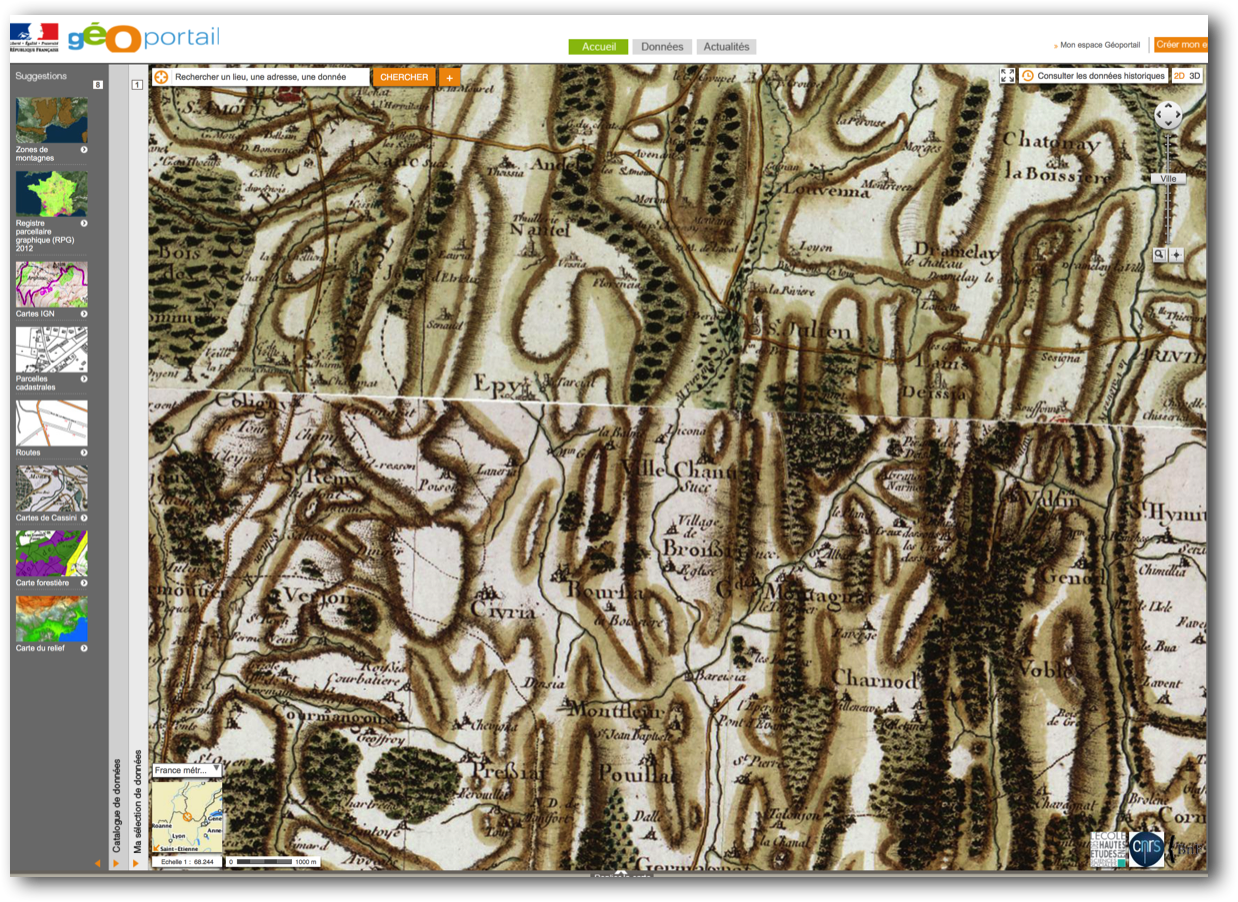The height and width of the screenshot is (902, 1238).
Task: Expand Catalogue de données with orange arrow
Action: pyautogui.click(x=117, y=863)
